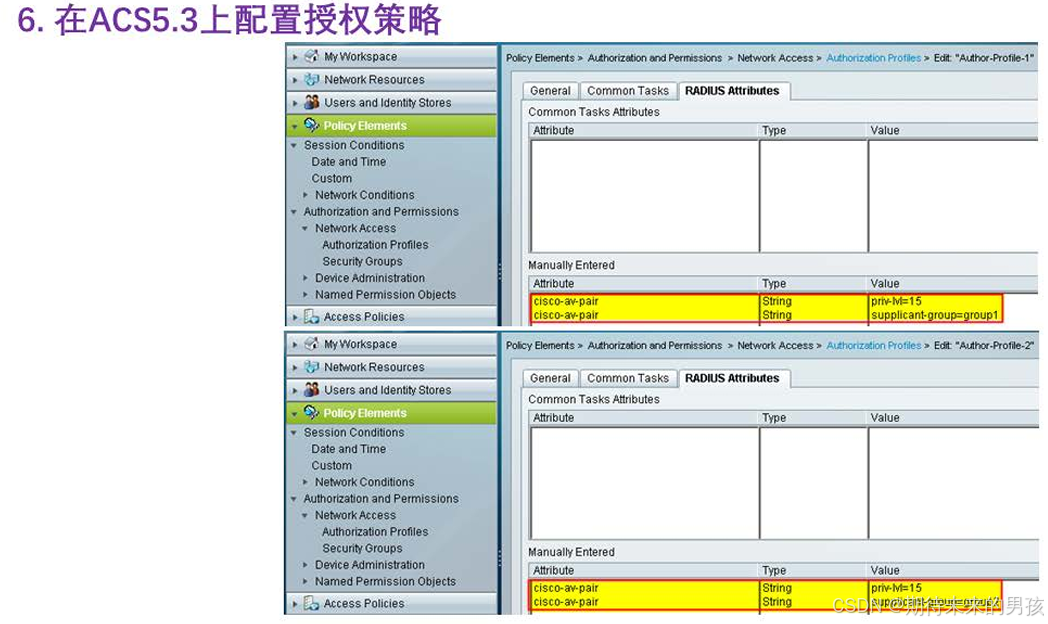Click the Access Policies icon in Author-Profile-2 panel
Screen dimensions: 1048x624
(x=311, y=603)
